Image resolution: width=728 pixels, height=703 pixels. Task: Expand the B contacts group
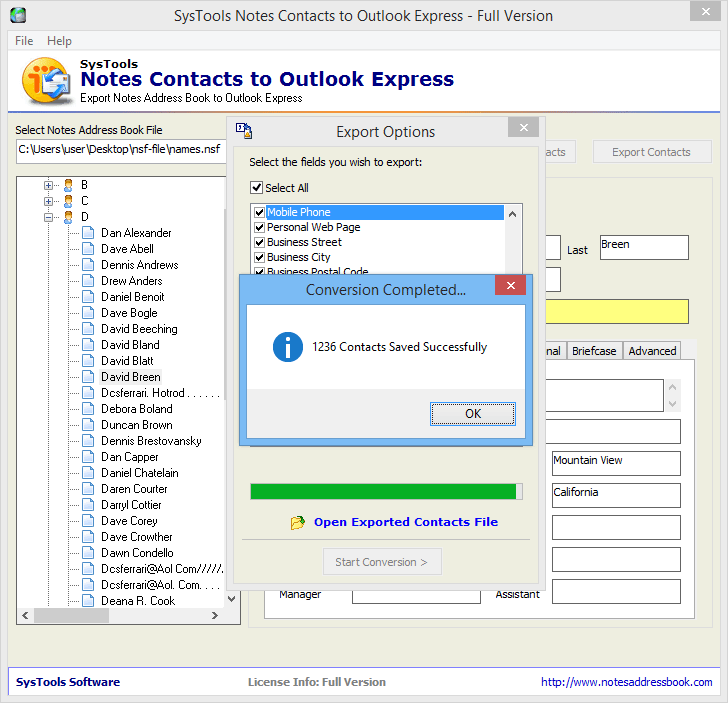click(x=48, y=185)
